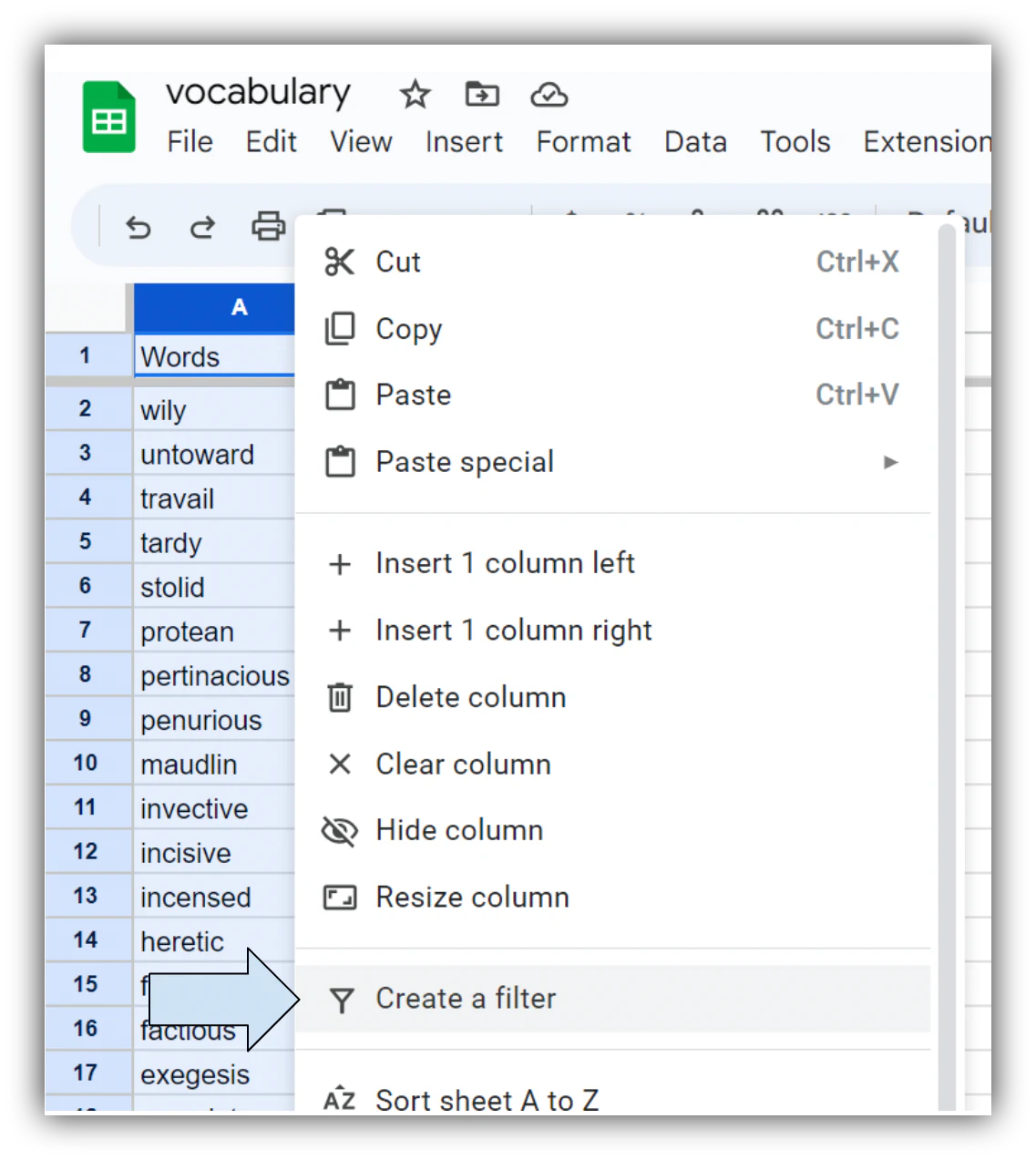The image size is (1036, 1160).
Task: Select cell containing heretic
Action: coord(214,941)
